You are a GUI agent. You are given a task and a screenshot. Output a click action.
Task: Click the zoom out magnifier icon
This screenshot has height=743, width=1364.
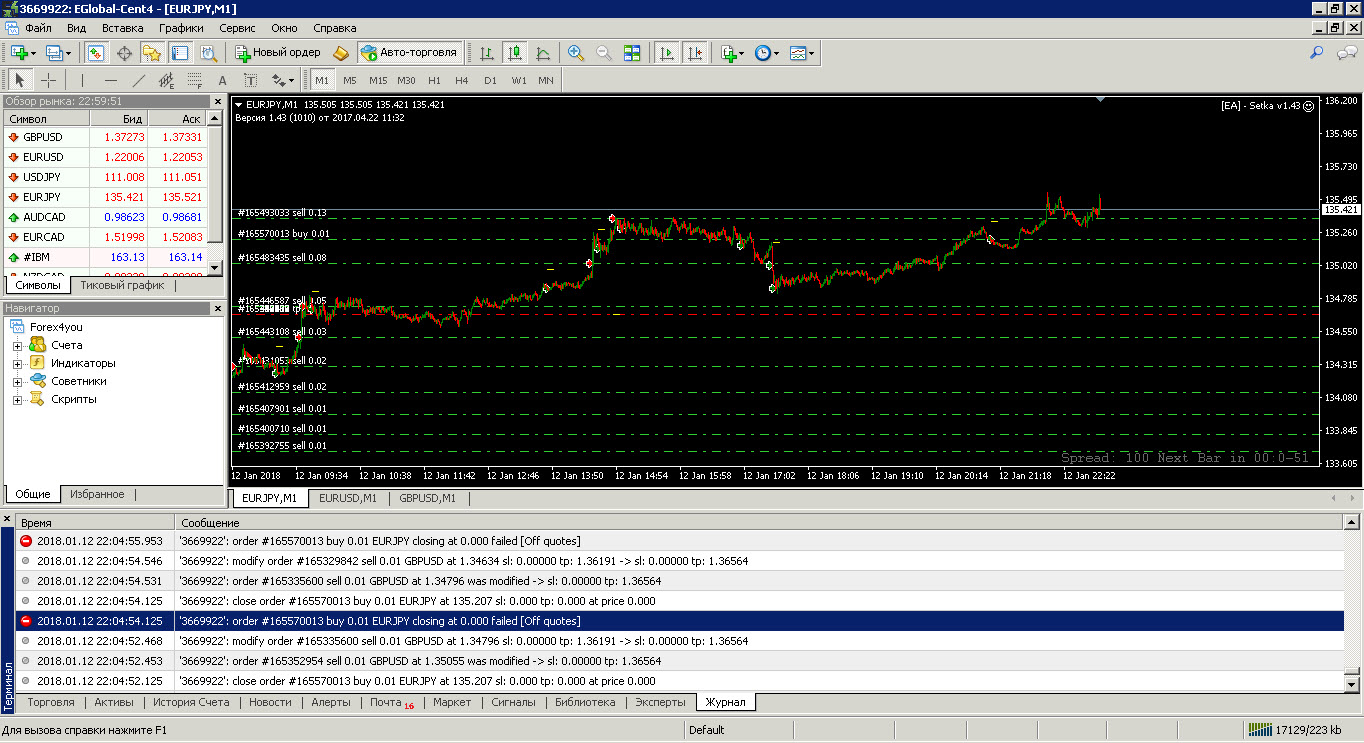[x=604, y=53]
